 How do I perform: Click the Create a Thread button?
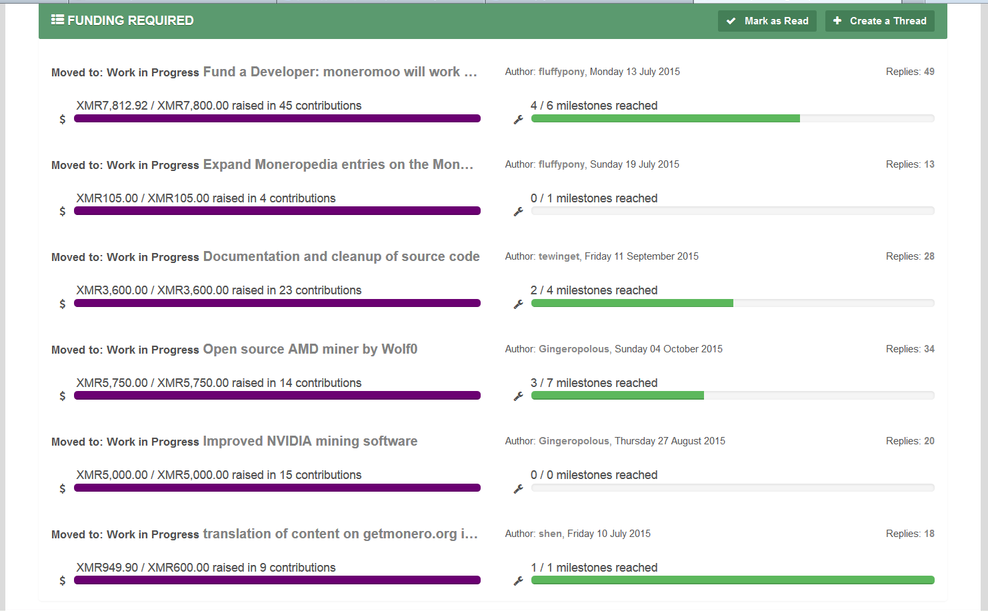click(x=880, y=21)
